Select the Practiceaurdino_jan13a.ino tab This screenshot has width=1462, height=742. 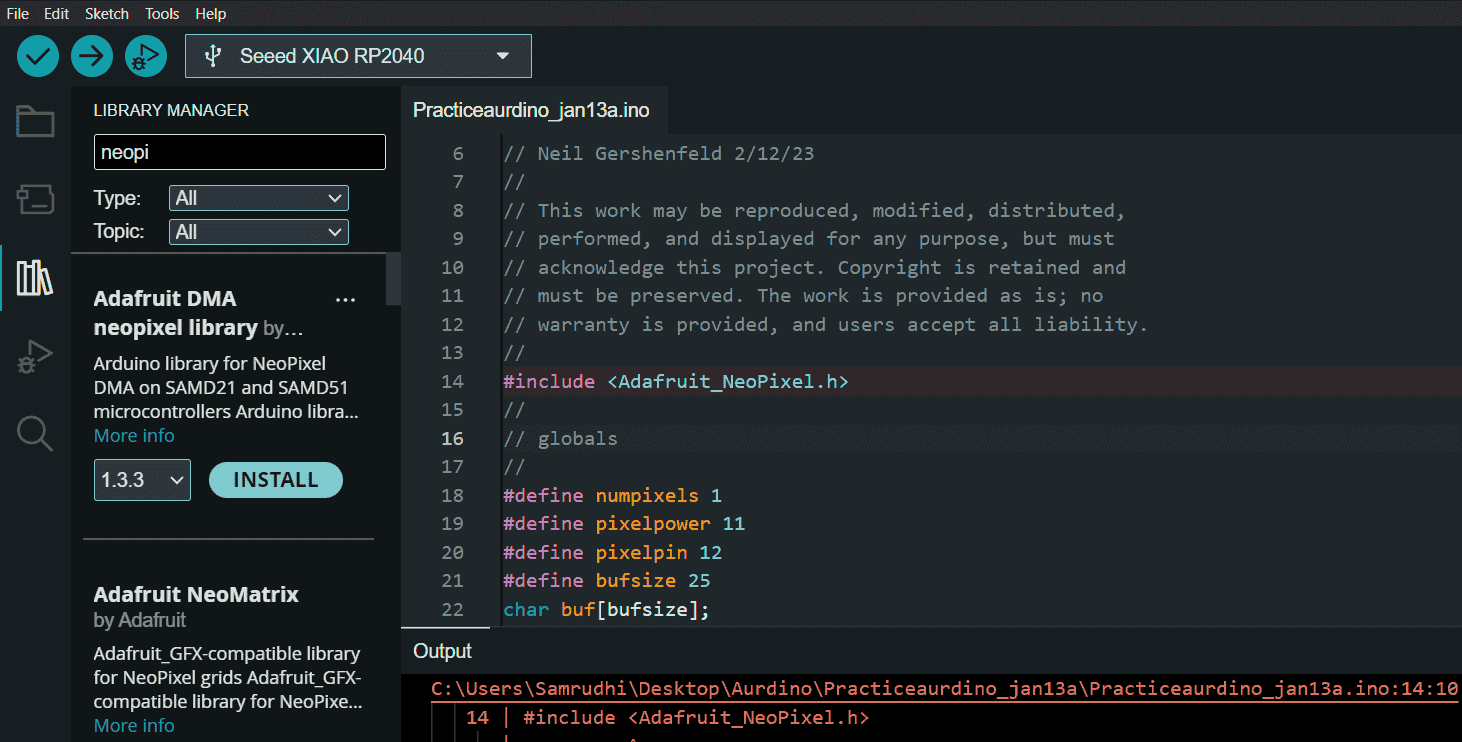coord(531,110)
